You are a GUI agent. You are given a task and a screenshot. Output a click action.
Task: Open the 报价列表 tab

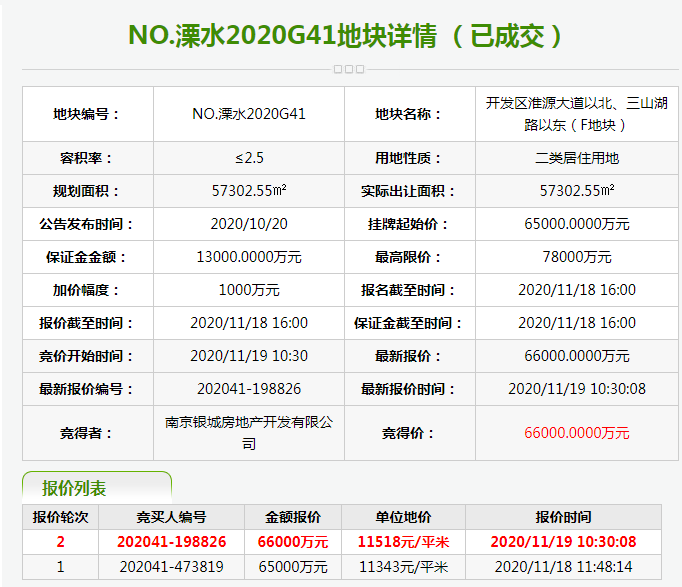[x=97, y=488]
